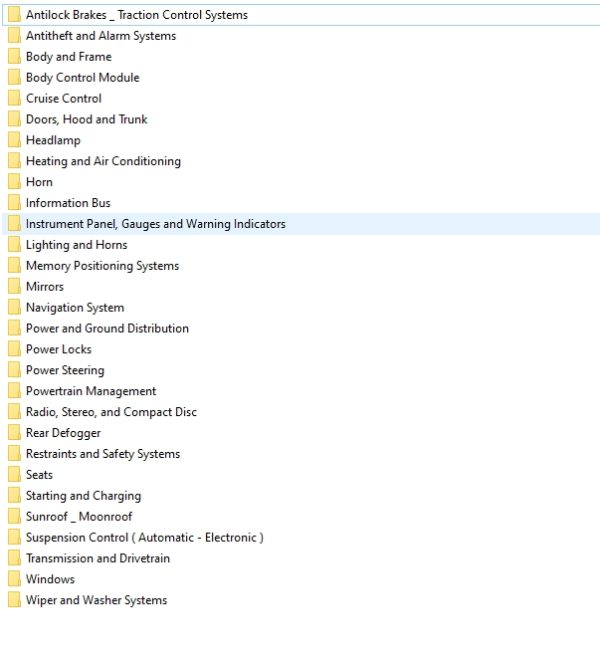Select 'Suspension Control ( Automatic - Electronic )' name
The width and height of the screenshot is (600, 663).
[x=145, y=537]
